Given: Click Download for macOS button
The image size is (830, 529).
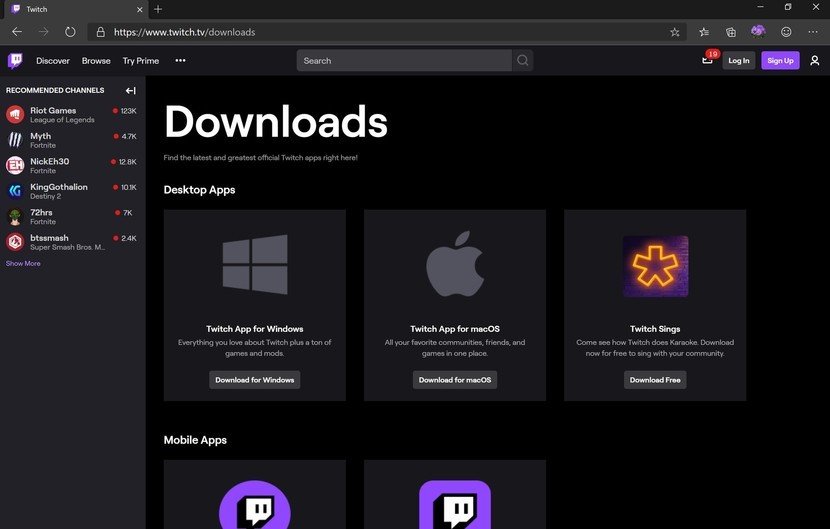Looking at the screenshot, I should [x=455, y=380].
